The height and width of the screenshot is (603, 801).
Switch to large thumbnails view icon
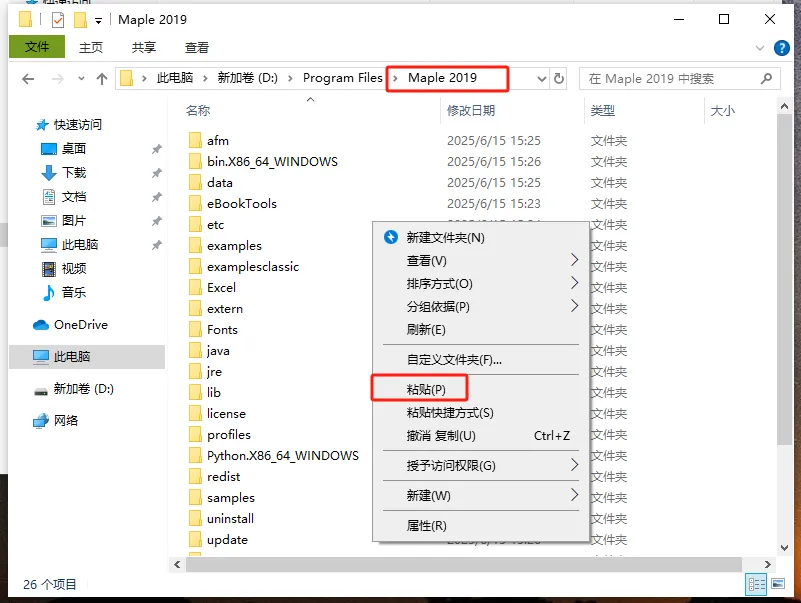[x=778, y=584]
